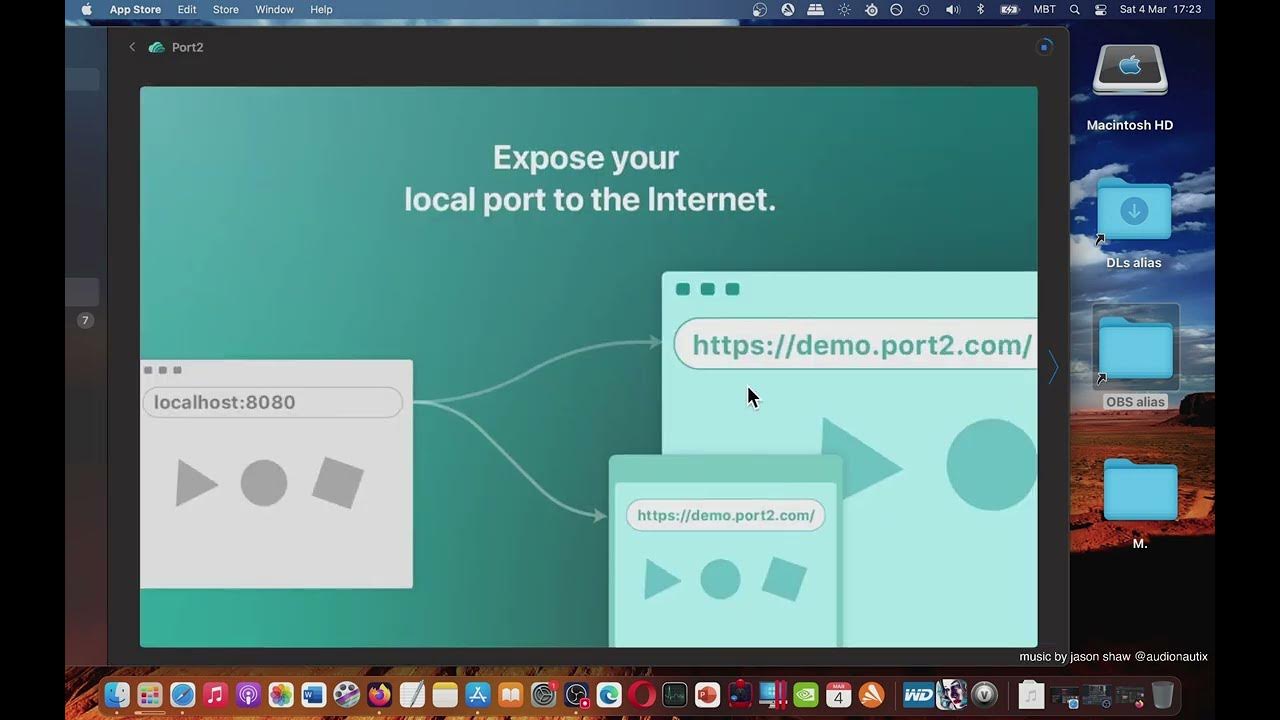
Task: Open Launchpad from the Dock
Action: [x=150, y=694]
